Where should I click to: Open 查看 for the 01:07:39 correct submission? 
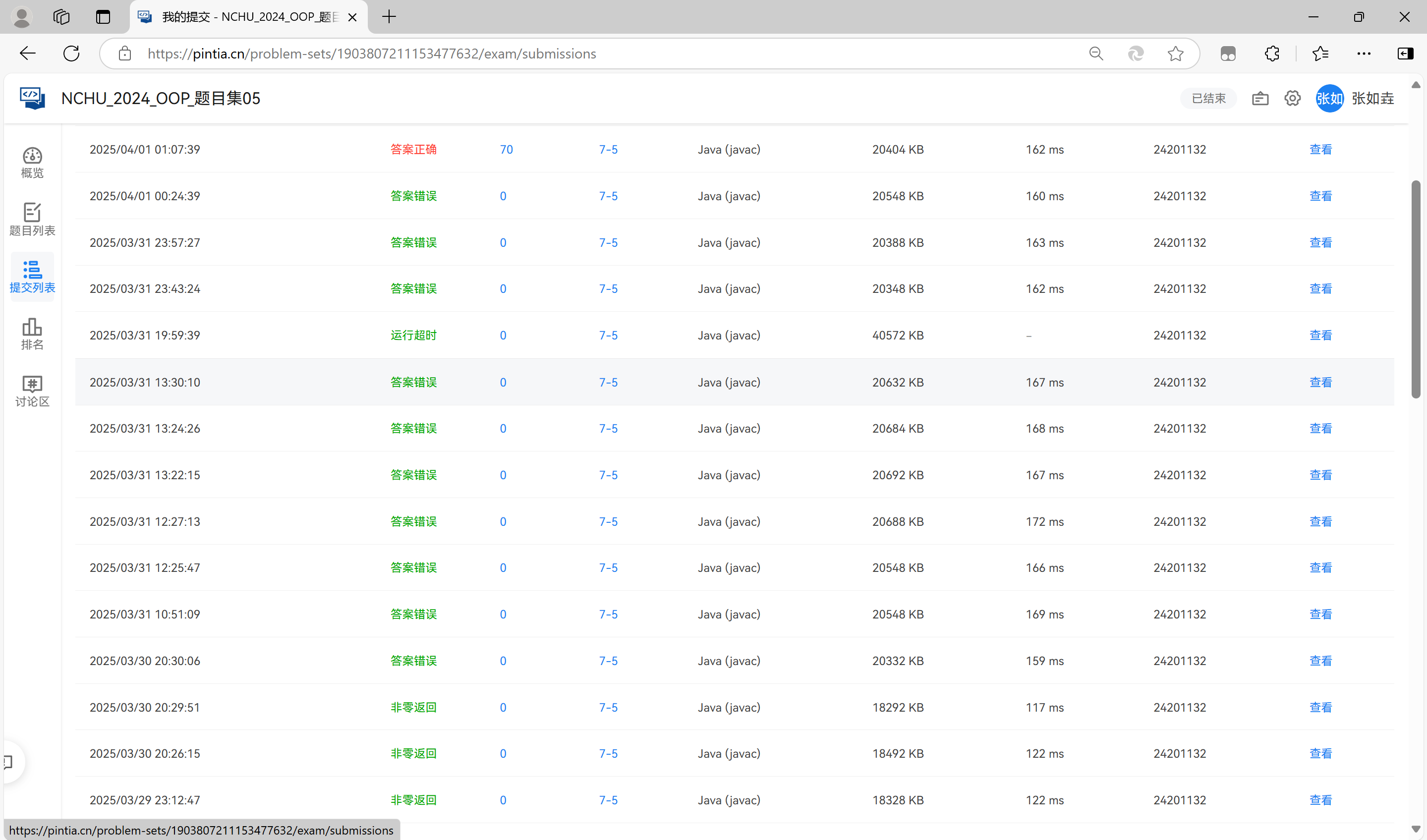1320,150
